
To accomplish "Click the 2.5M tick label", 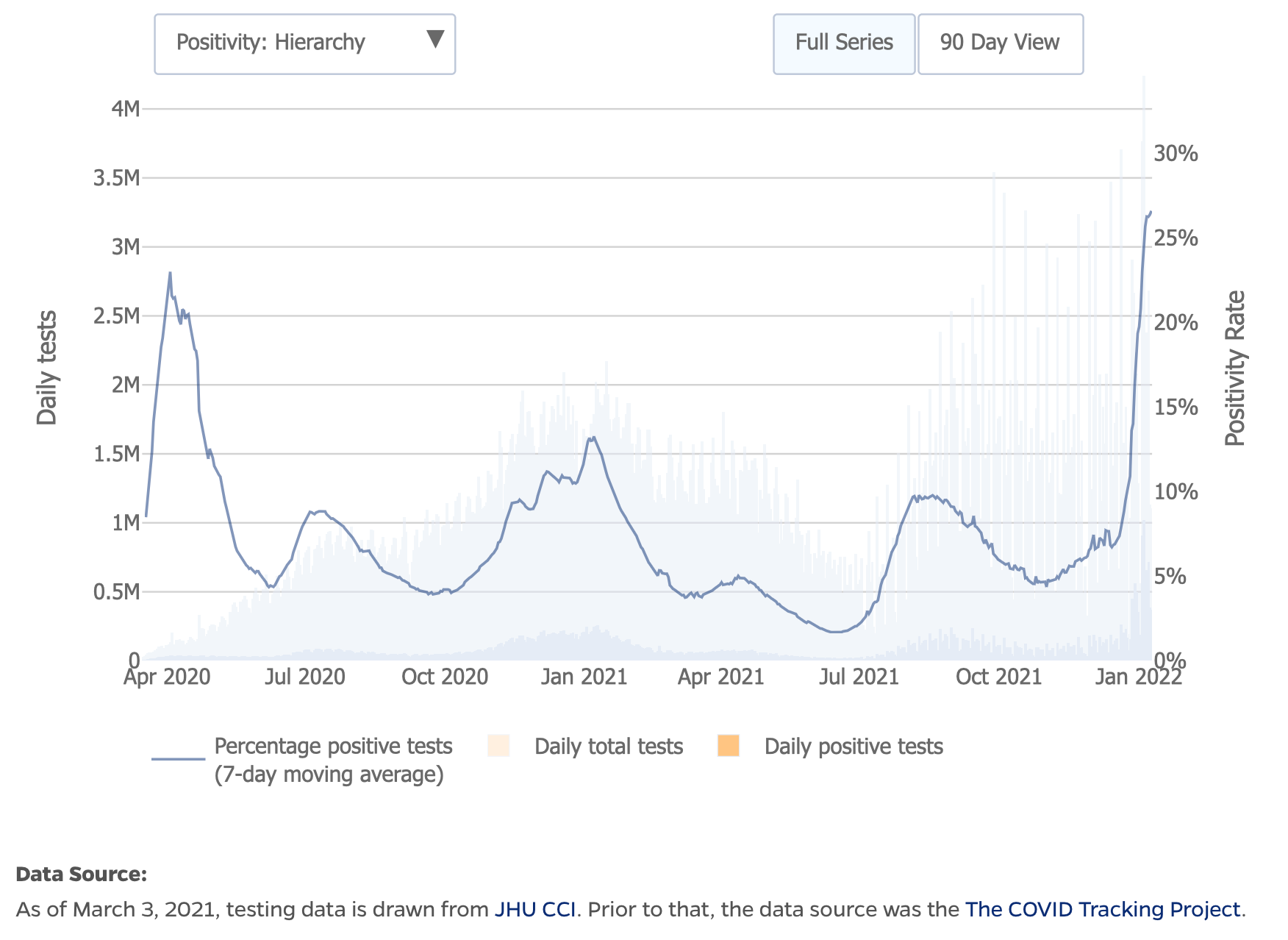I will (x=116, y=316).
